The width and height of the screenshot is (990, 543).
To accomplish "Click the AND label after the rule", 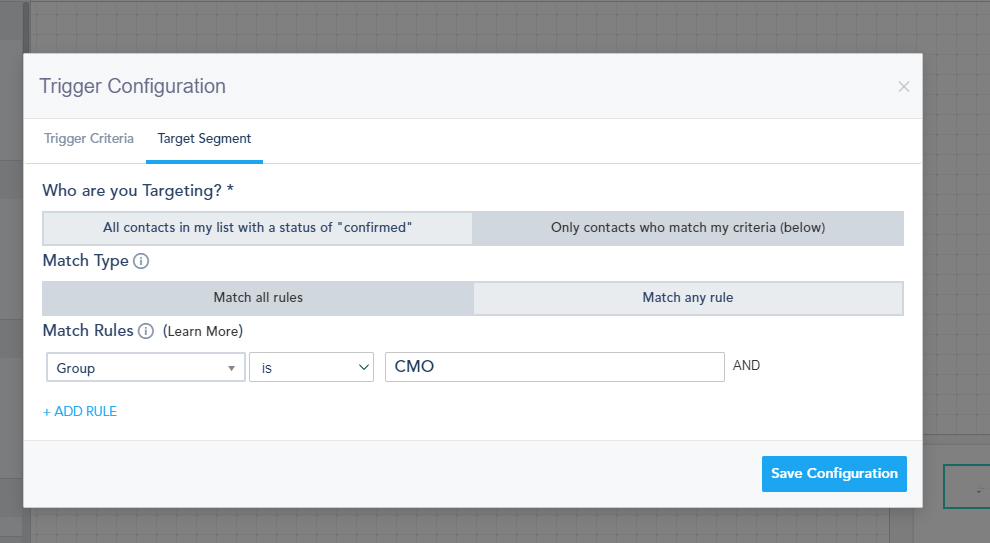I will pyautogui.click(x=746, y=366).
